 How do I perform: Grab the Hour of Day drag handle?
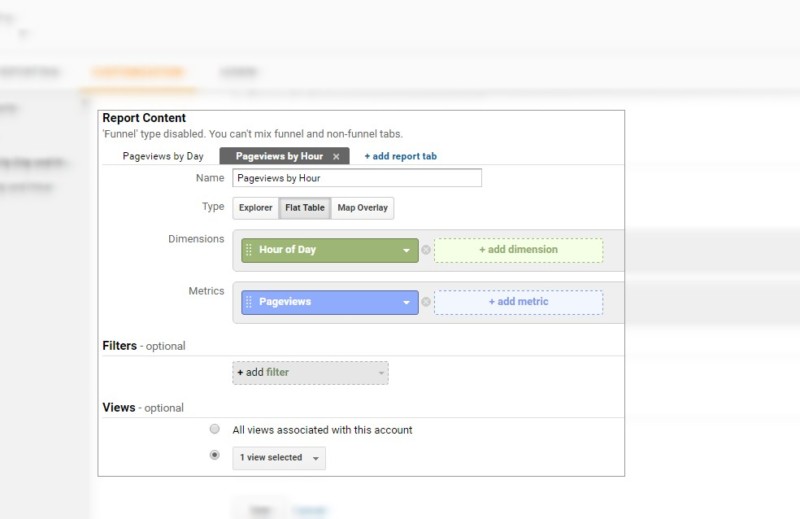click(x=249, y=250)
